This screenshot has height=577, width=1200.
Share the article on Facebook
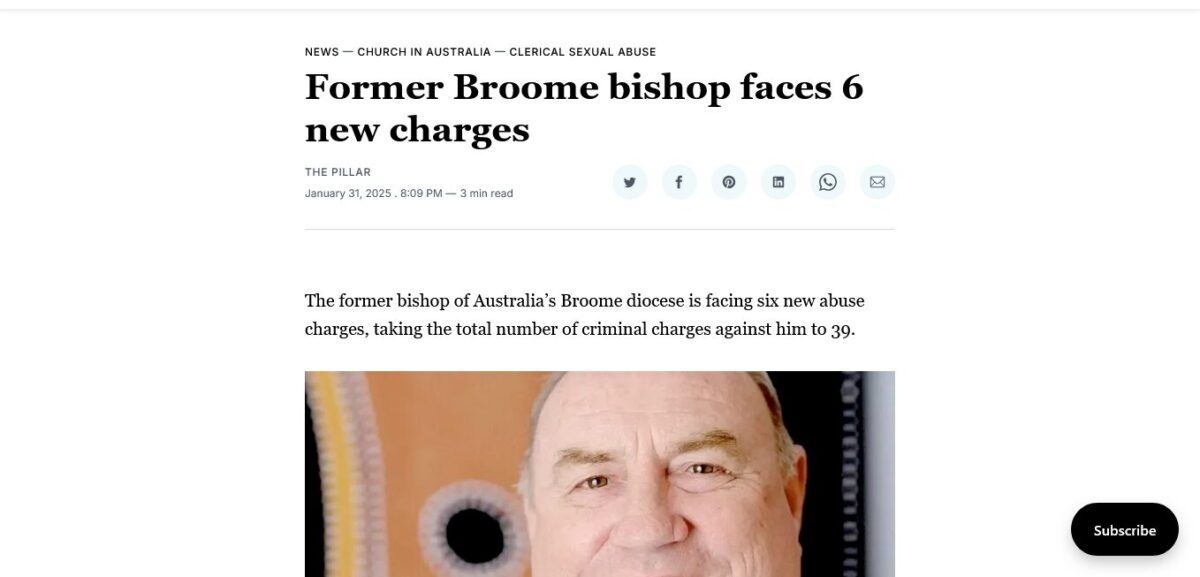coord(679,182)
